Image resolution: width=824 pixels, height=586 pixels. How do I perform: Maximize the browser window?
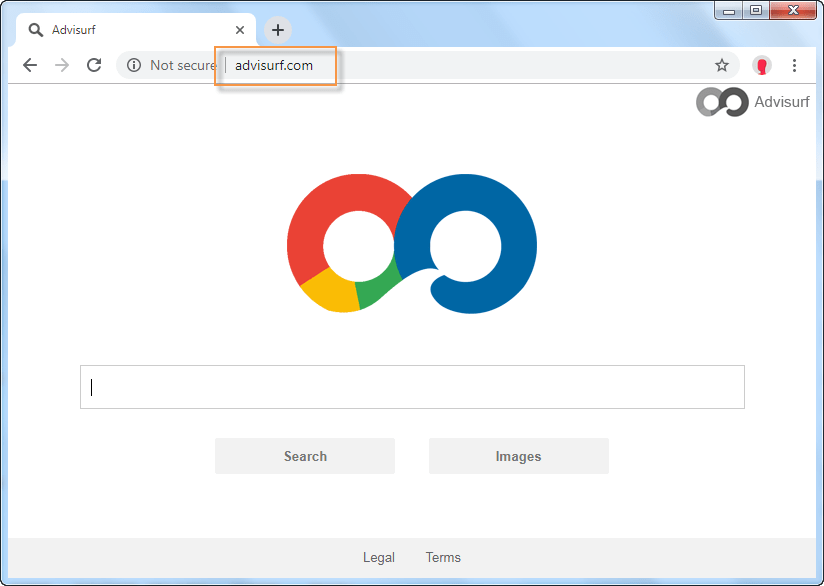756,11
